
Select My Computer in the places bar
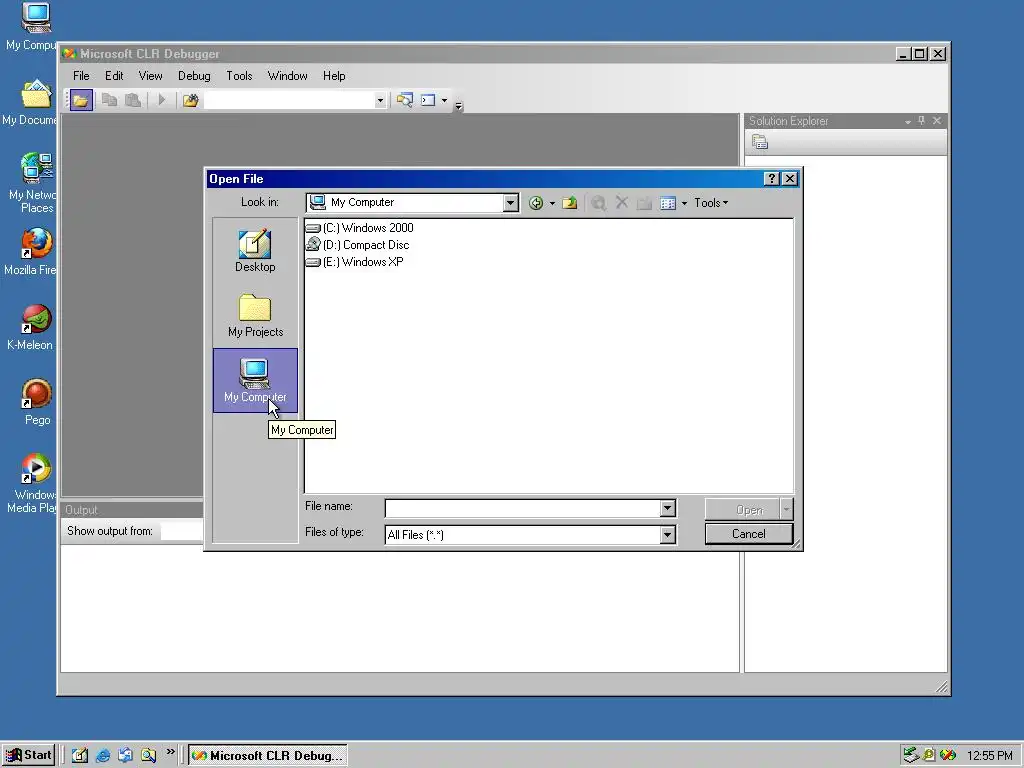pos(255,380)
